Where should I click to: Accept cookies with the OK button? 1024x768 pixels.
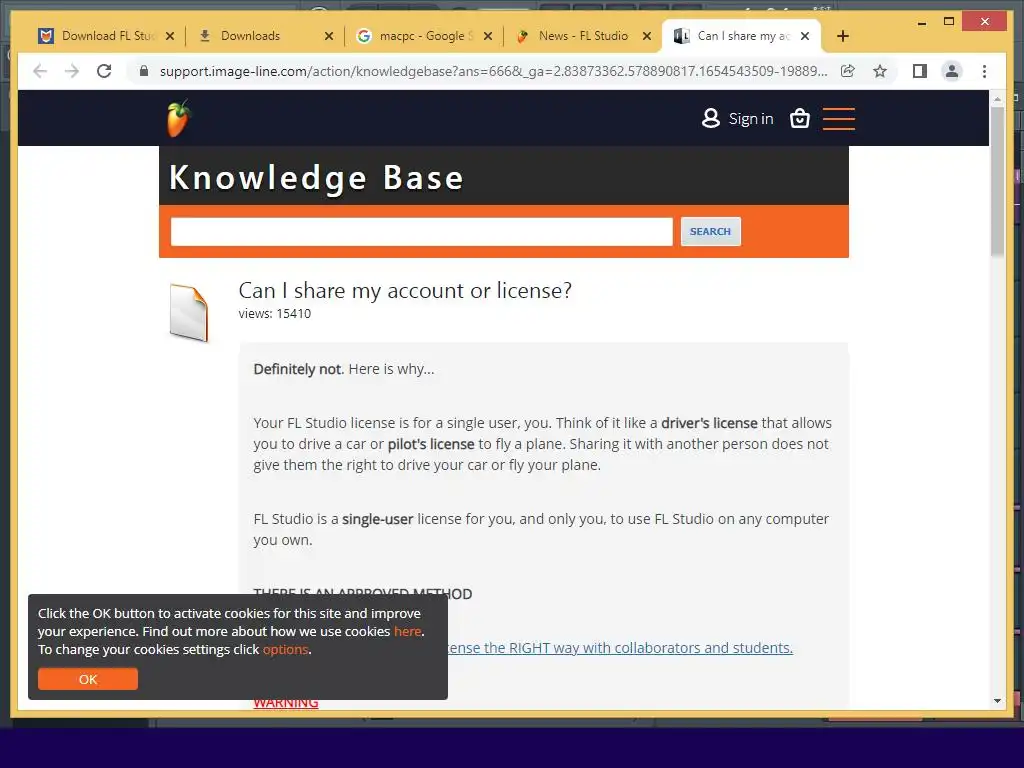pyautogui.click(x=88, y=679)
